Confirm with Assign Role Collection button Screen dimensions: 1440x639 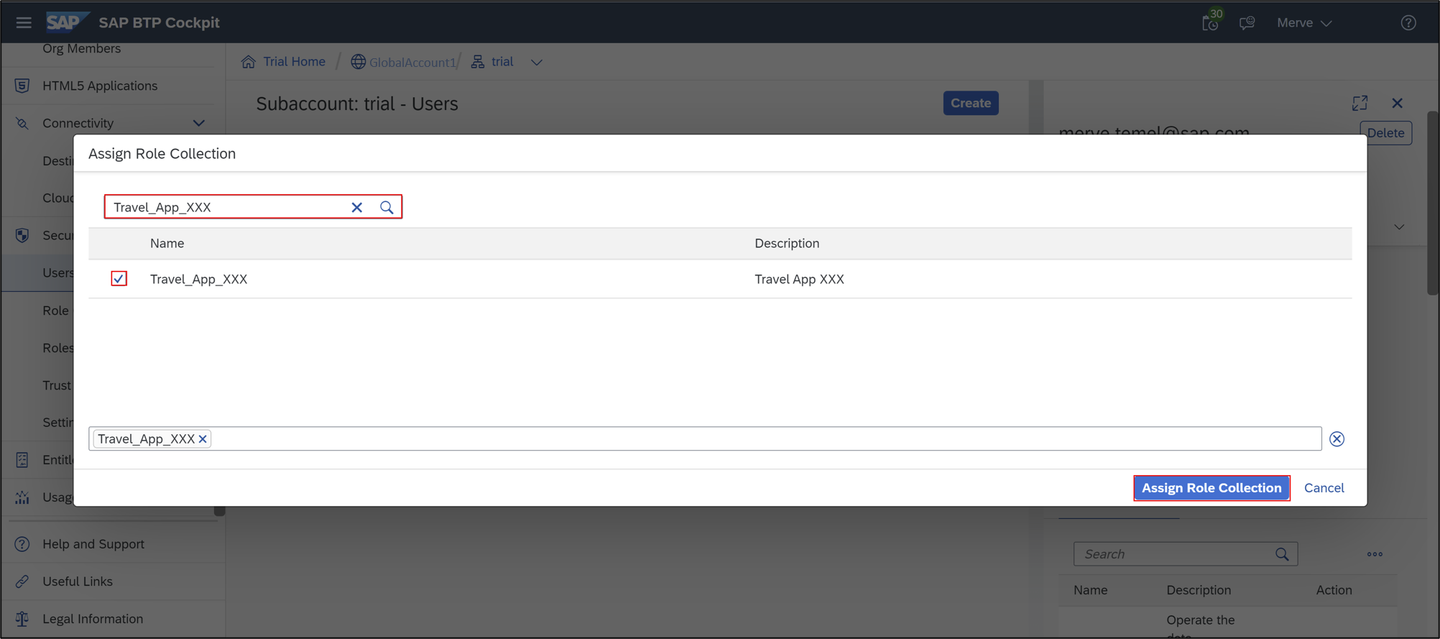(1211, 488)
